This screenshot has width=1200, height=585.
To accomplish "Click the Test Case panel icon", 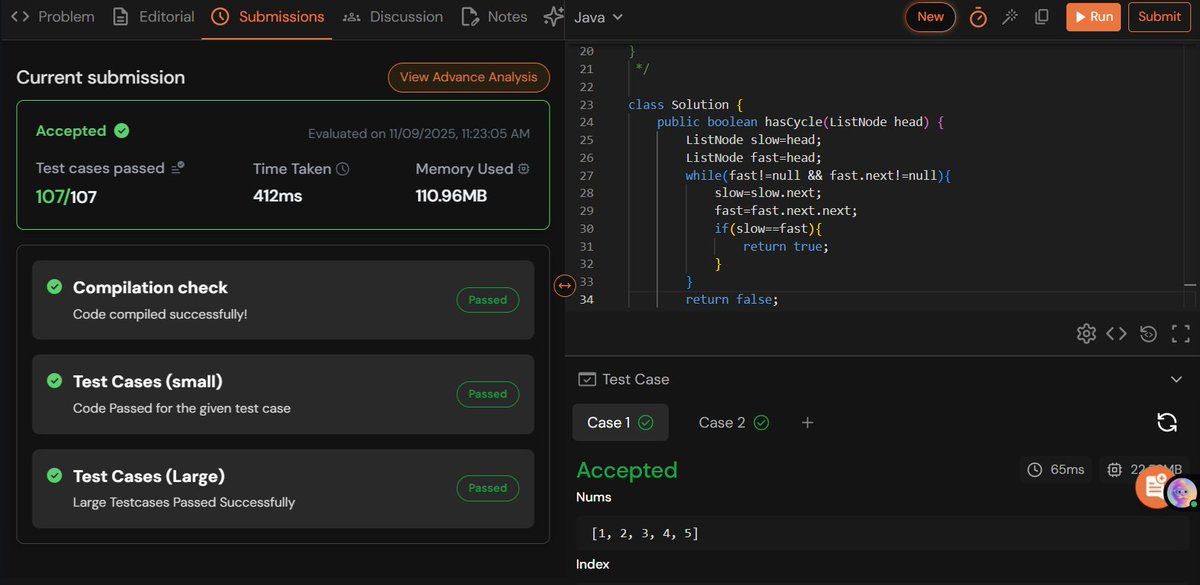I will [x=587, y=380].
